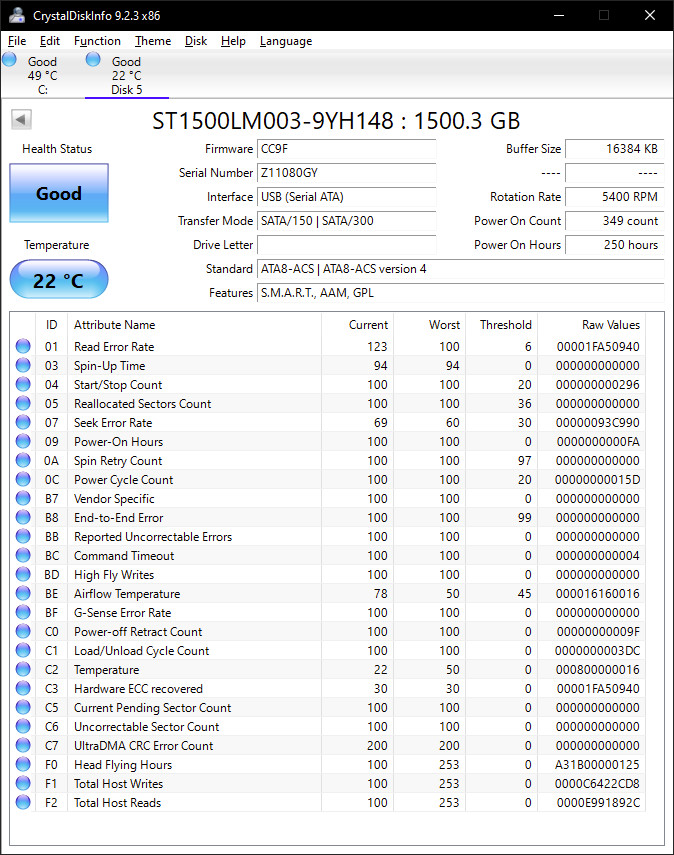Click the Health Status label

coord(57,149)
